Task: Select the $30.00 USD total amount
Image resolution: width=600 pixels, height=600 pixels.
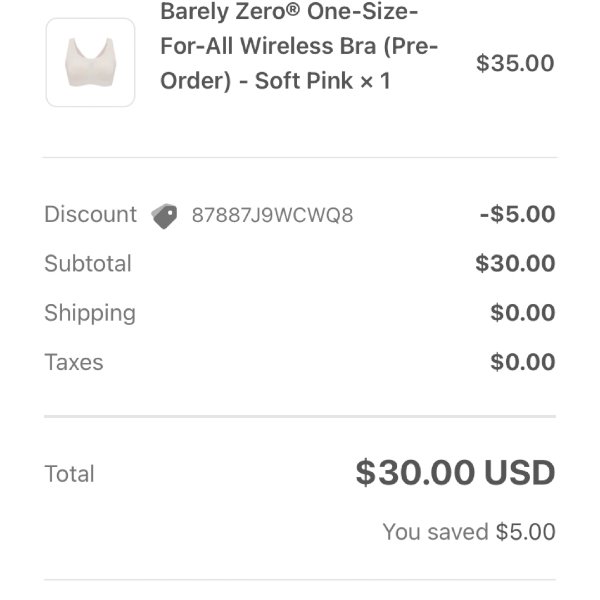Action: [455, 473]
